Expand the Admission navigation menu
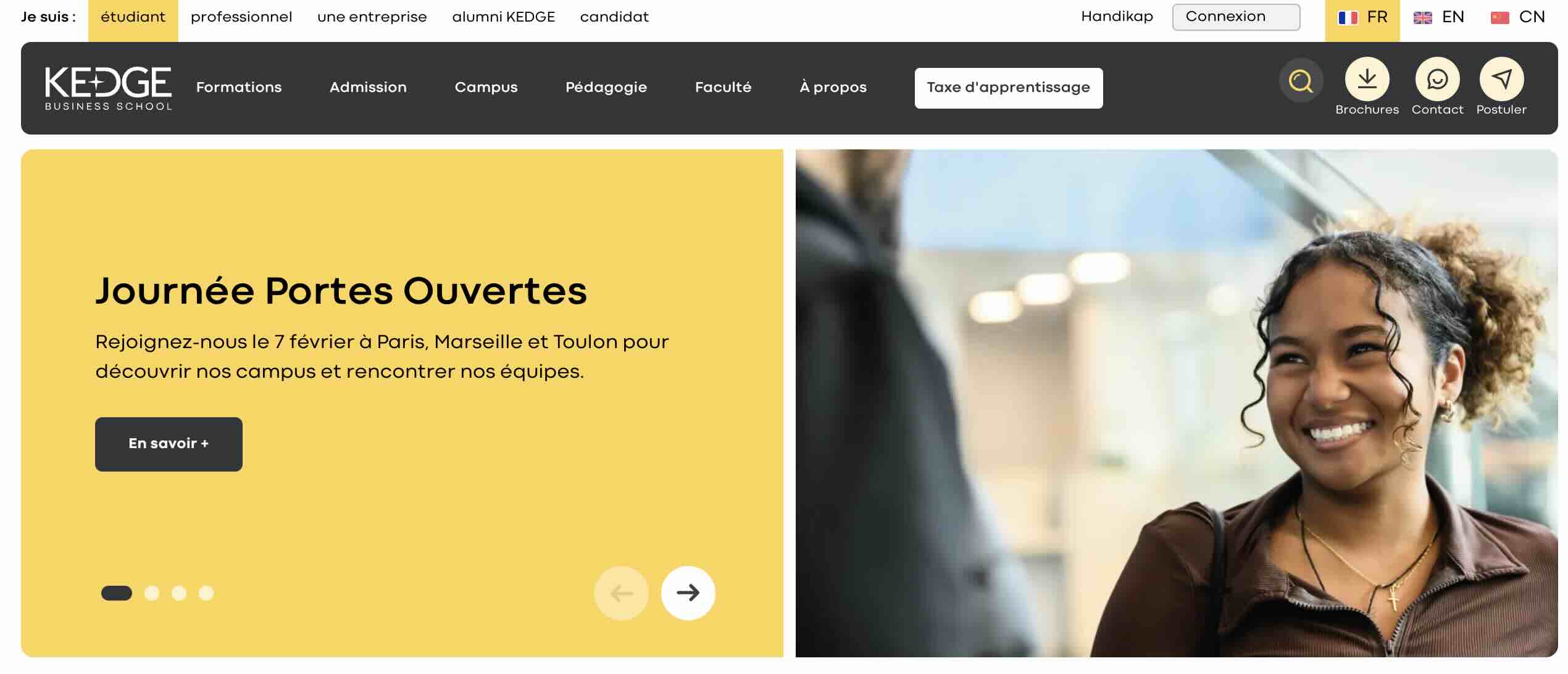Screen dimensions: 1568x674 coord(368,87)
